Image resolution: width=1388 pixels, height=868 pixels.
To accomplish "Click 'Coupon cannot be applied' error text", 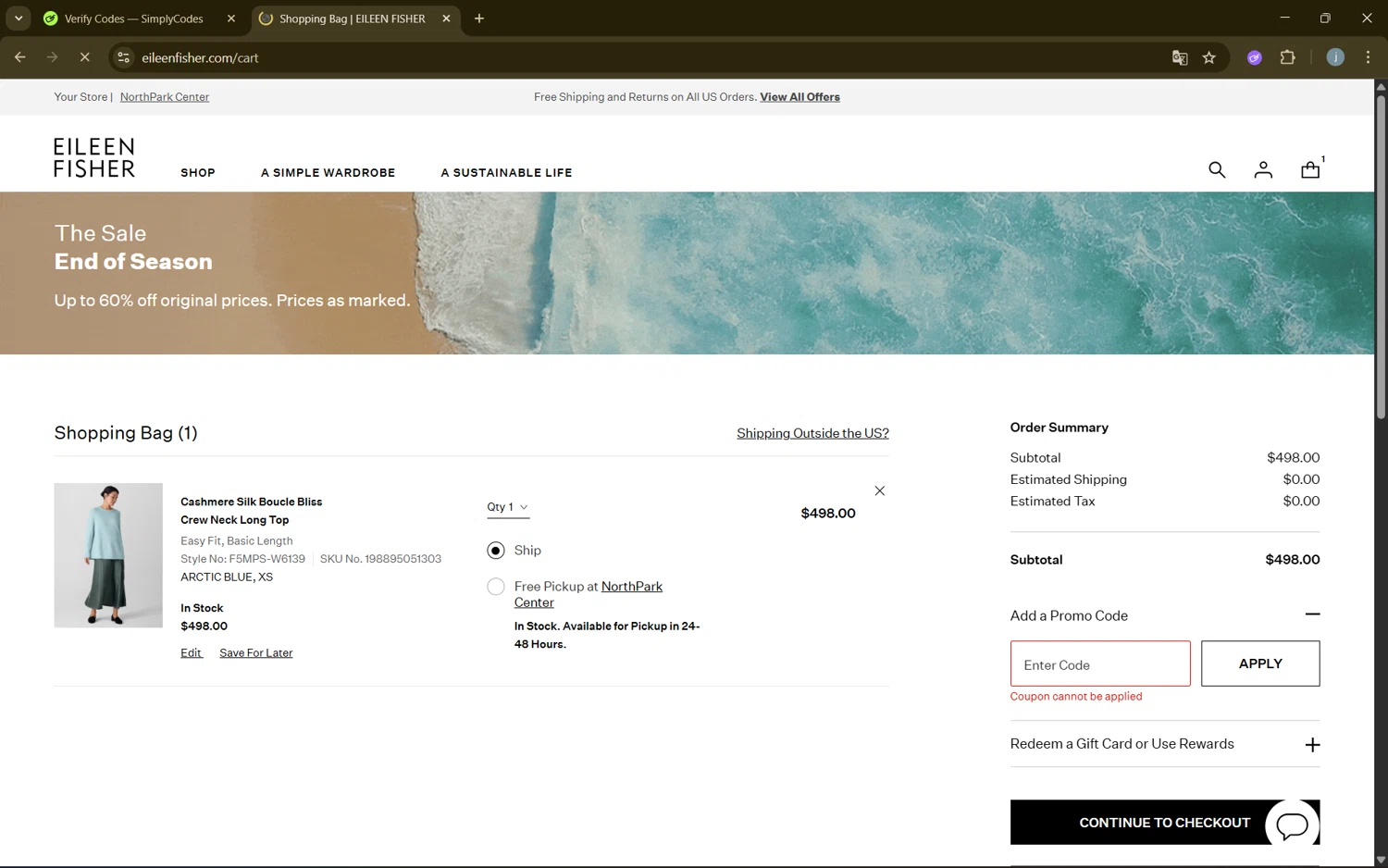I will 1076,697.
